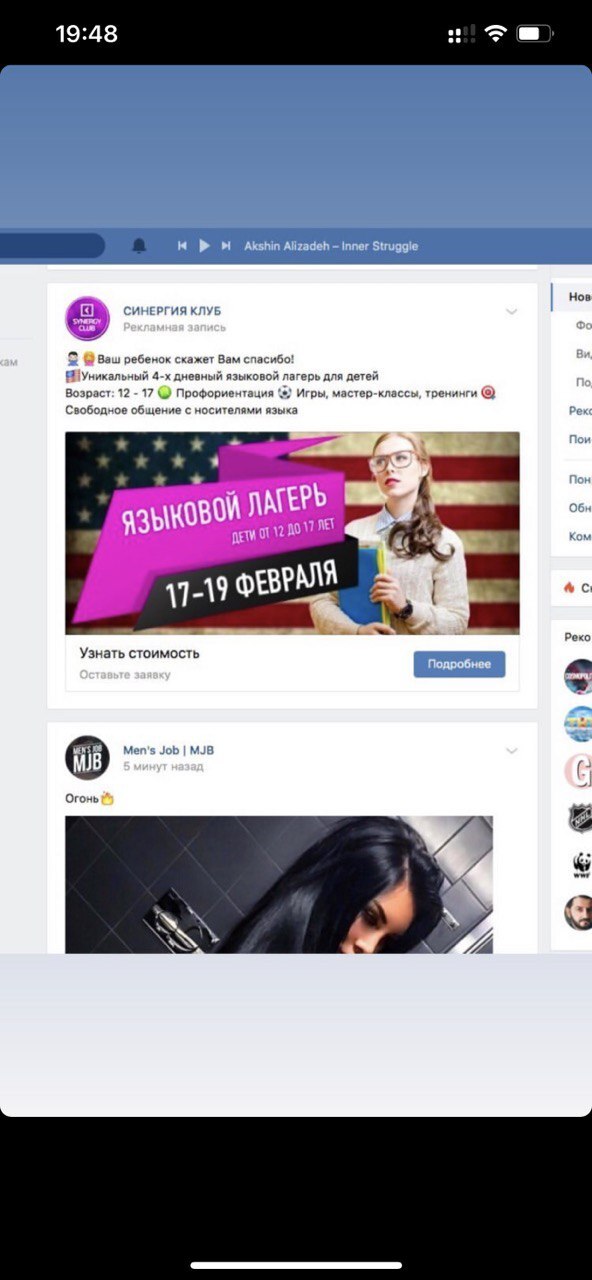The height and width of the screenshot is (1280, 592).
Task: Click the Узнать стоимость link
Action: pos(140,653)
